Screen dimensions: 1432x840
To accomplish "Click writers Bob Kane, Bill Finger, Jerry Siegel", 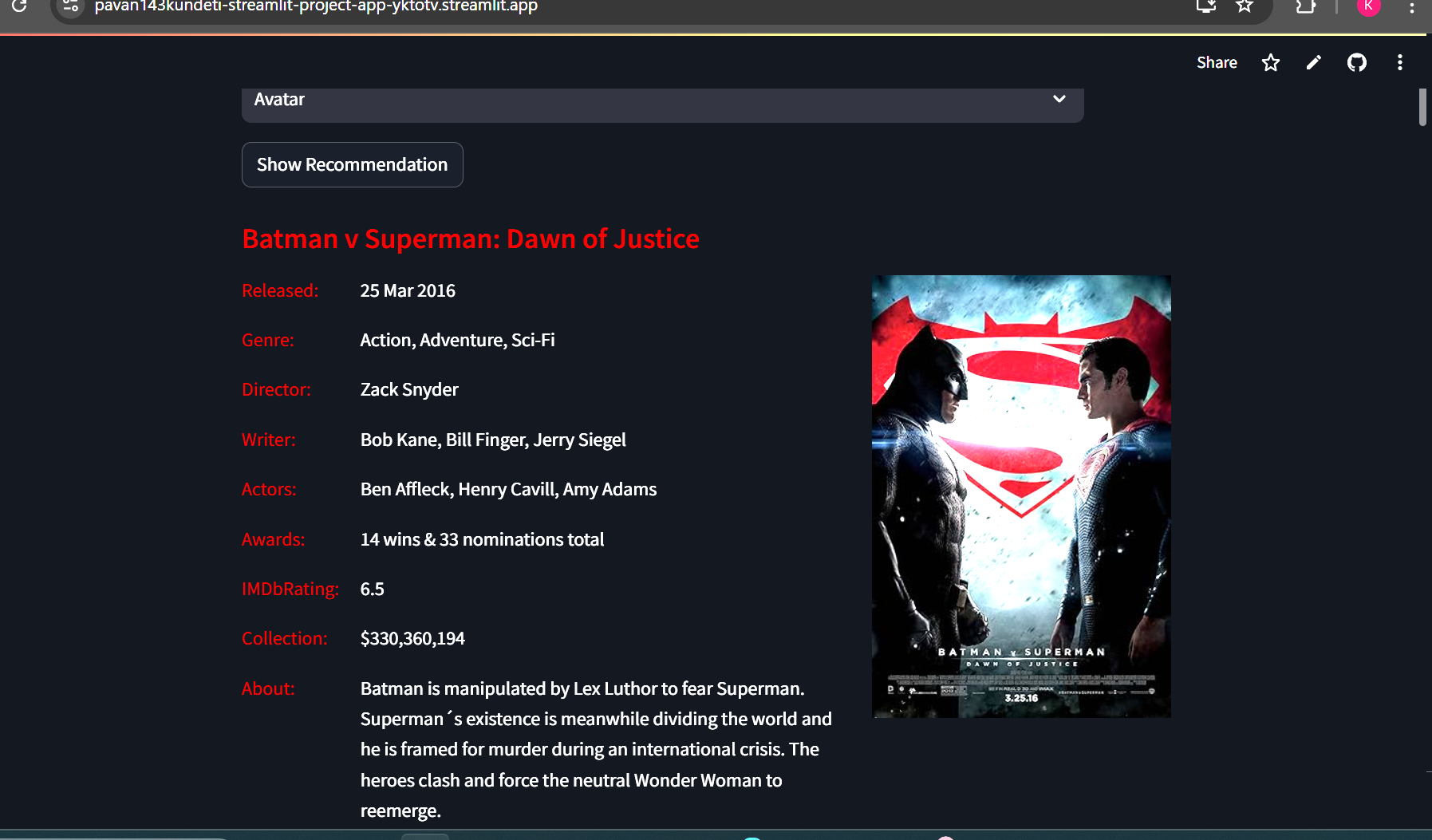I will click(493, 440).
